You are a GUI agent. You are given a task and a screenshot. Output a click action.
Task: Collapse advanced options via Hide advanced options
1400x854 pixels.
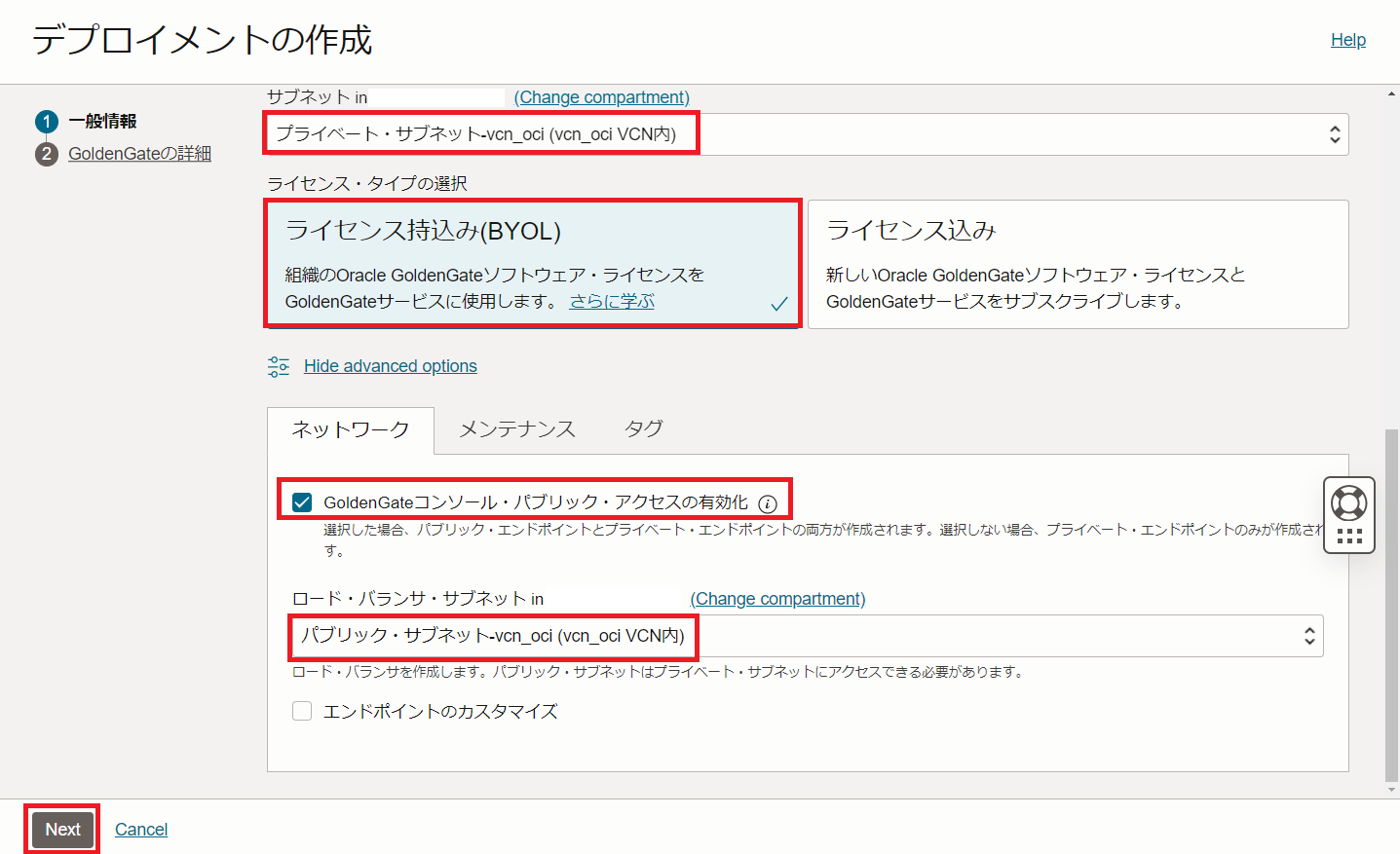point(391,365)
